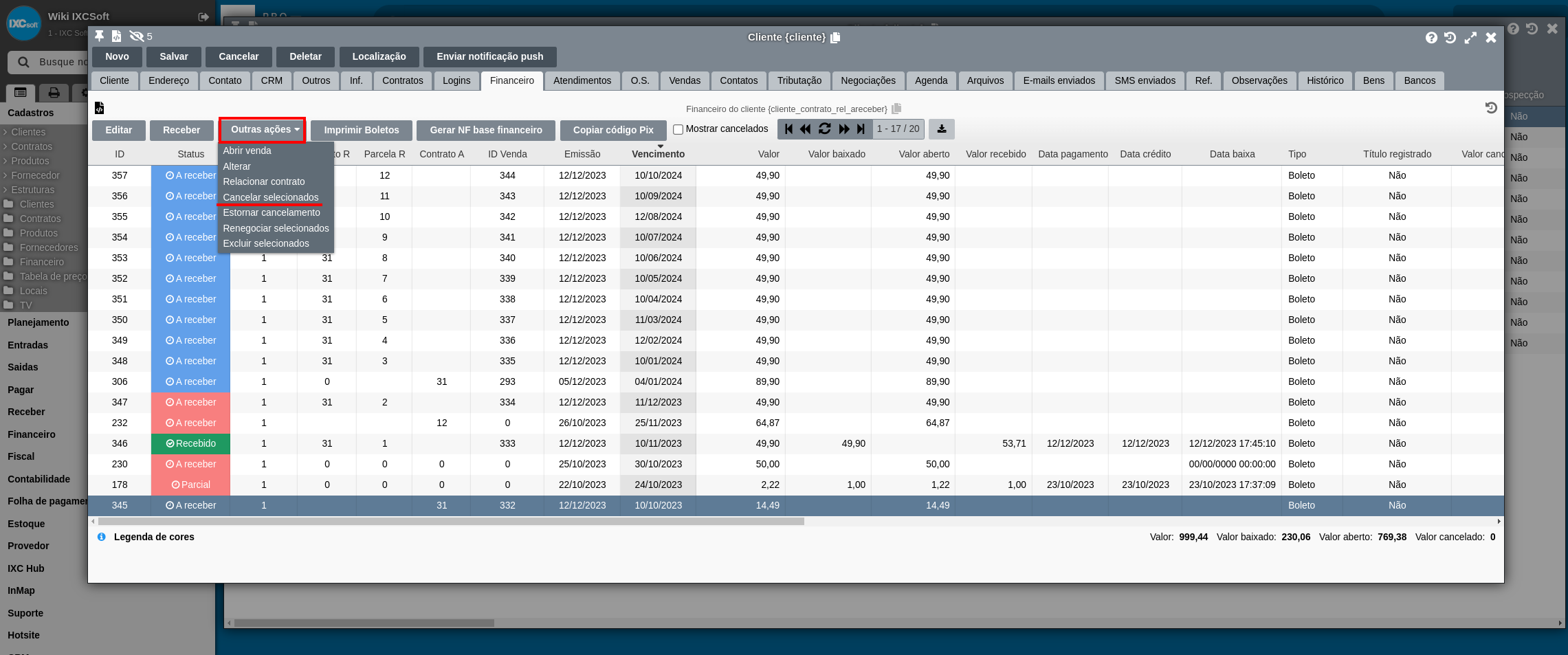Screen dimensions: 1568x655
Task: Switch to the Atendimentos tab
Action: [582, 80]
